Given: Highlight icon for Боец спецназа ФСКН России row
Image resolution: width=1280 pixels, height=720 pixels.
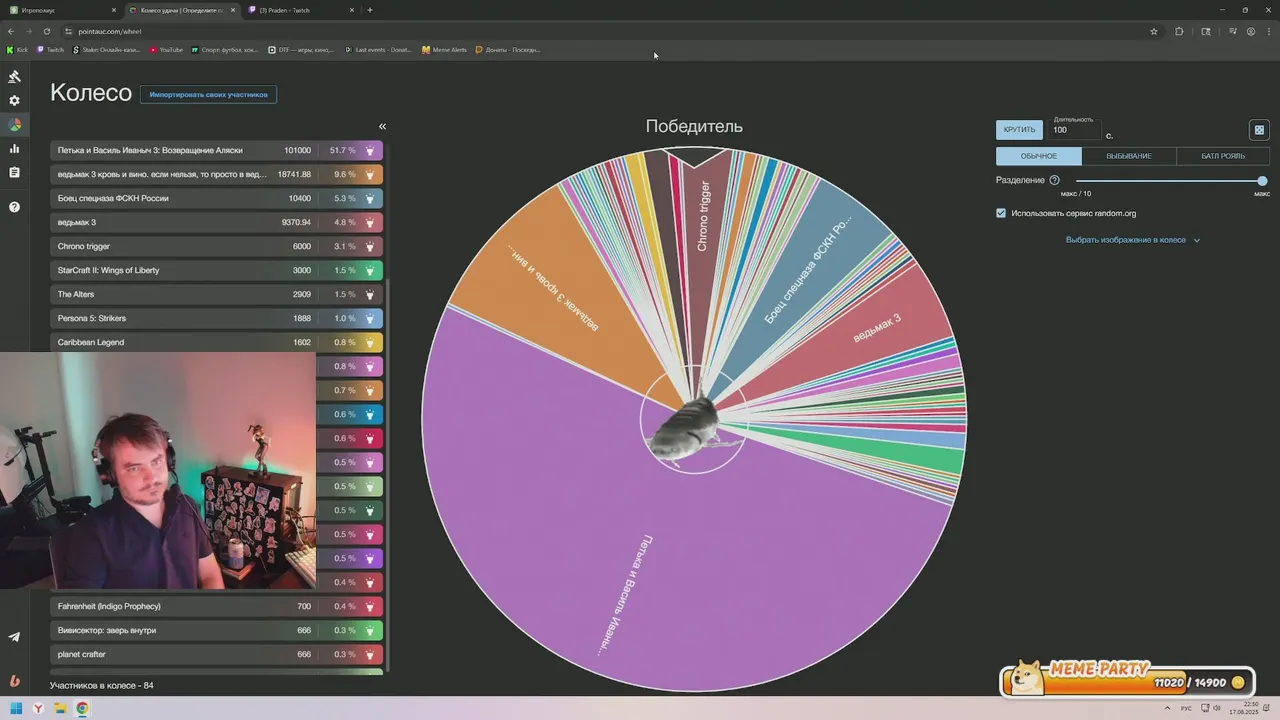Looking at the screenshot, I should tap(370, 198).
